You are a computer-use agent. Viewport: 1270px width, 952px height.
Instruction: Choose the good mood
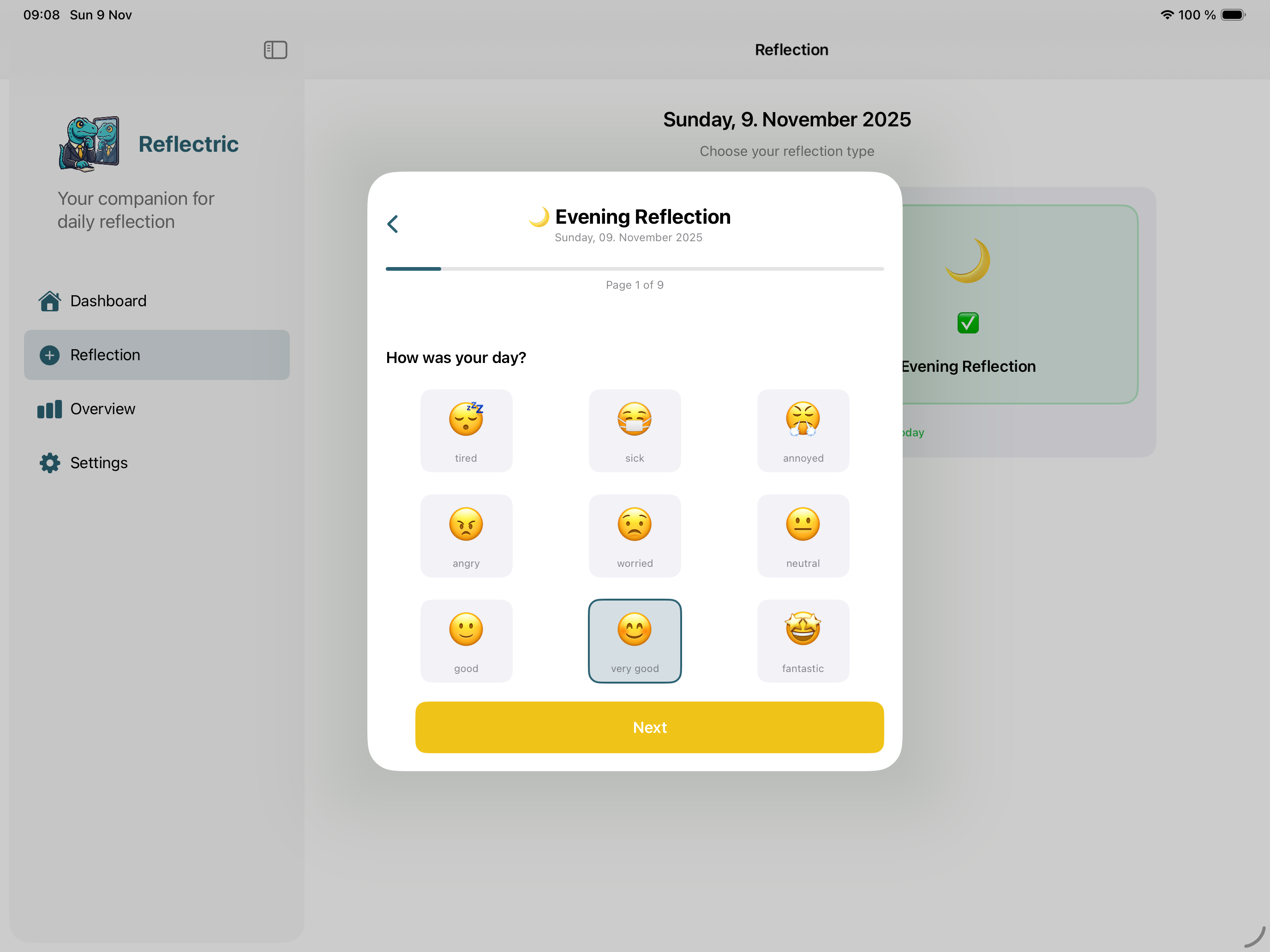click(x=466, y=640)
